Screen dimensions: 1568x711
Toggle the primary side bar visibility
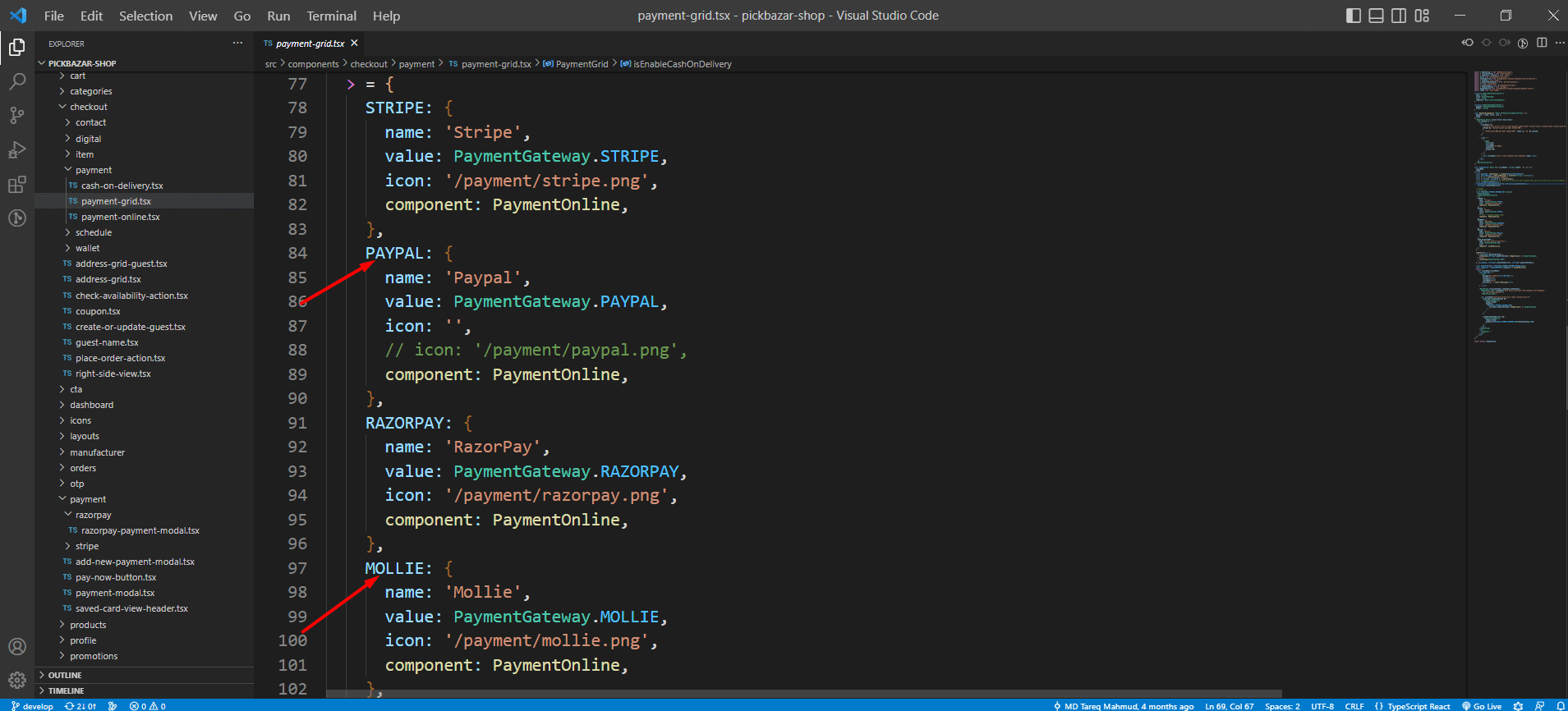pyautogui.click(x=1354, y=16)
